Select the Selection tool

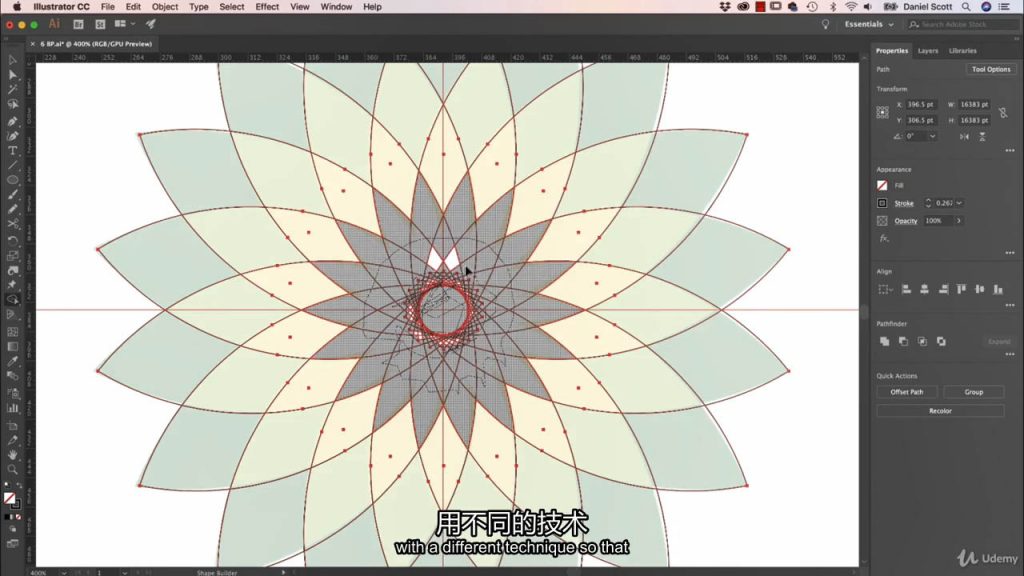[12, 60]
